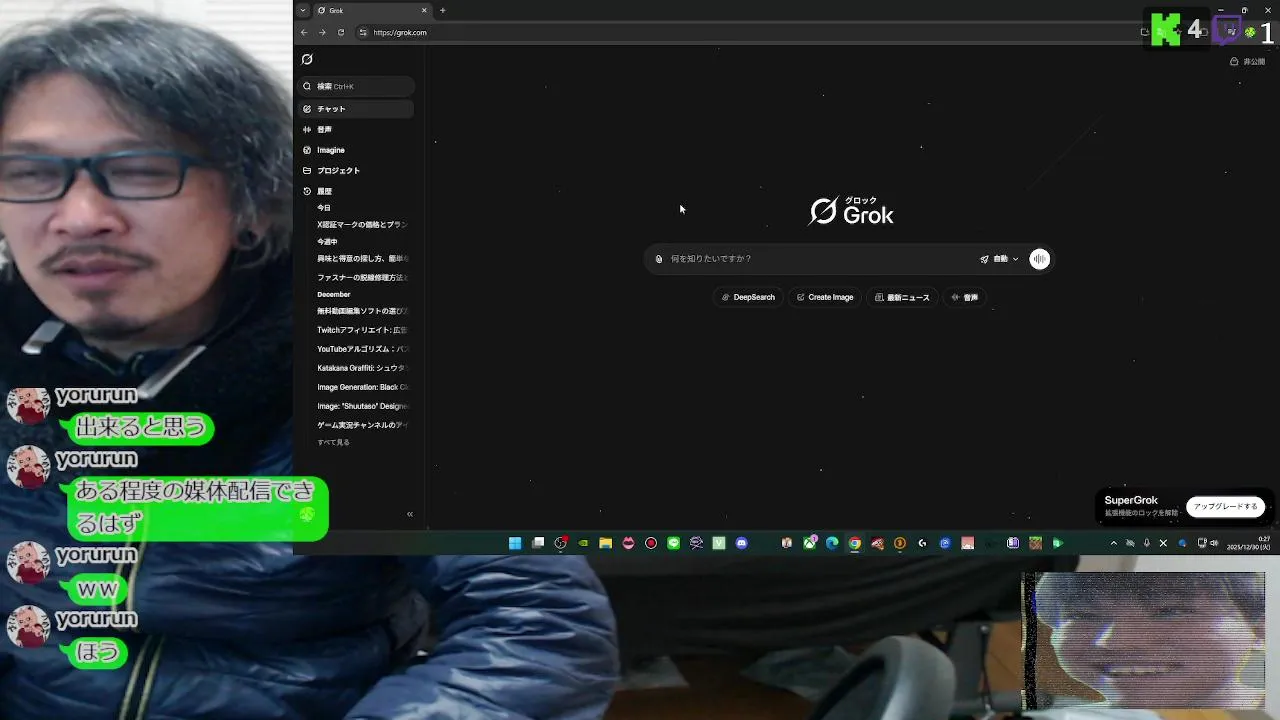Open a new browser tab
Image resolution: width=1280 pixels, height=720 pixels.
click(442, 10)
